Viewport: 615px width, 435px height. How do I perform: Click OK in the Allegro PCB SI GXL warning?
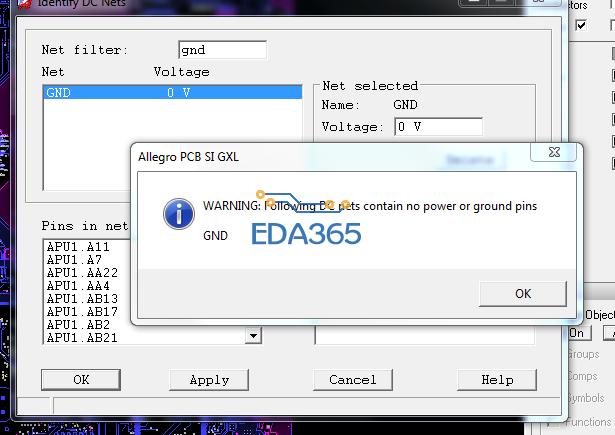click(x=523, y=293)
